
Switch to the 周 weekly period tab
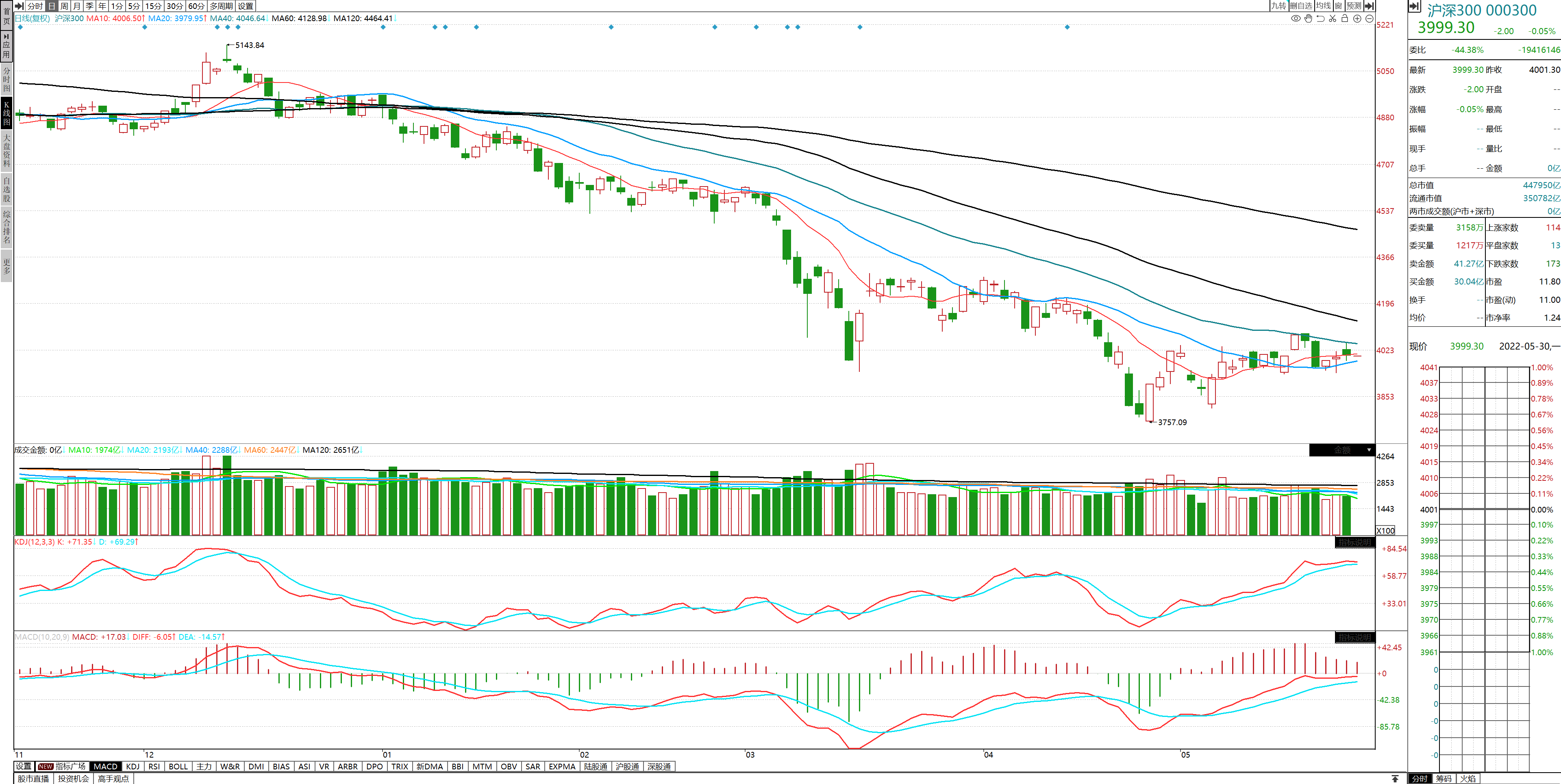pyautogui.click(x=64, y=6)
